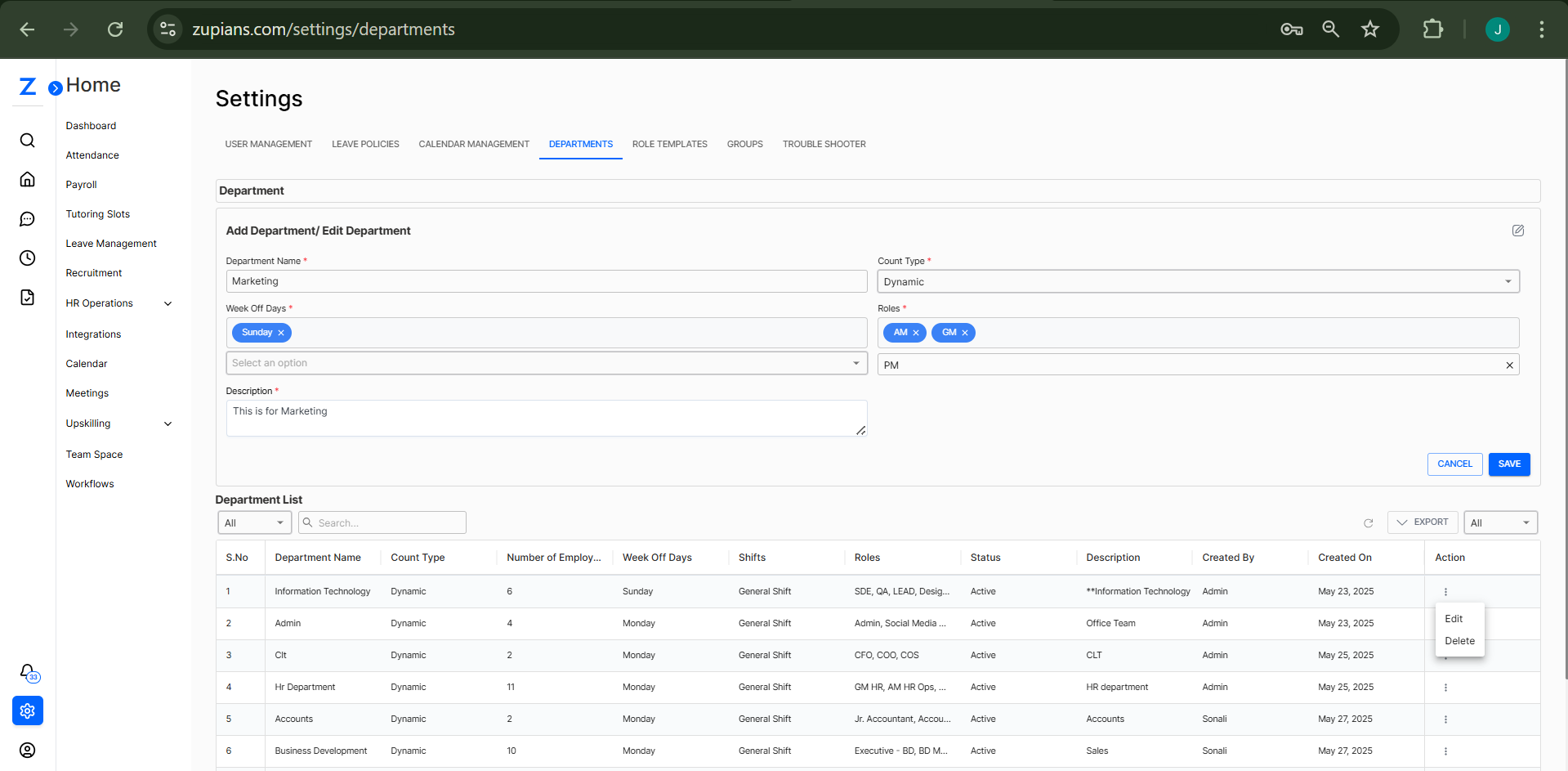Open the notifications bell icon
The height and width of the screenshot is (771, 1568).
(x=28, y=672)
